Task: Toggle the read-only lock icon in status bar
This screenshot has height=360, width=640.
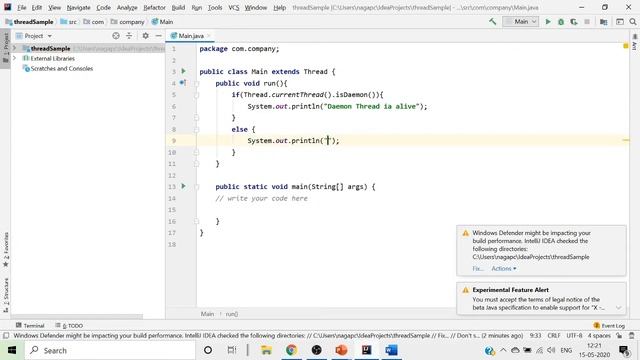Action: click(619, 336)
